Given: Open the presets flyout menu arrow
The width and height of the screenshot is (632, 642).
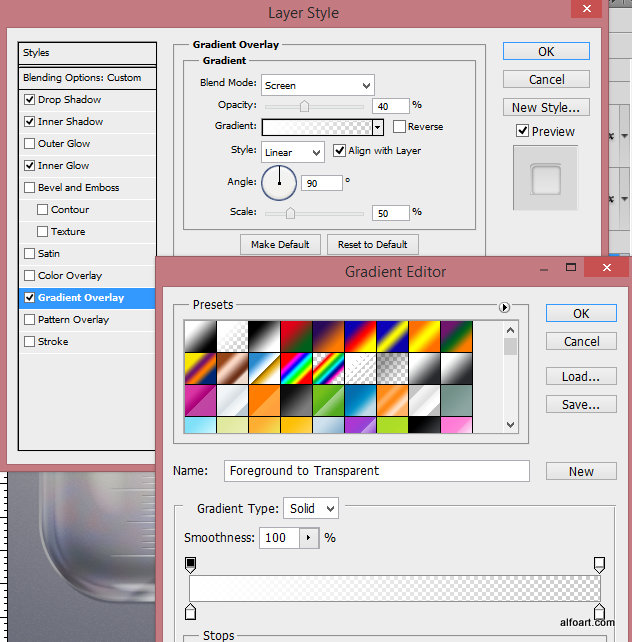Looking at the screenshot, I should point(504,308).
